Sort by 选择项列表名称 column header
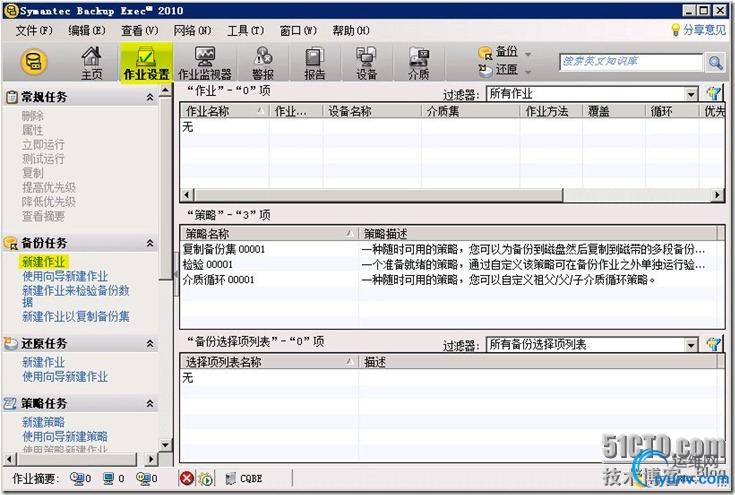Image resolution: width=735 pixels, height=495 pixels. 269,362
